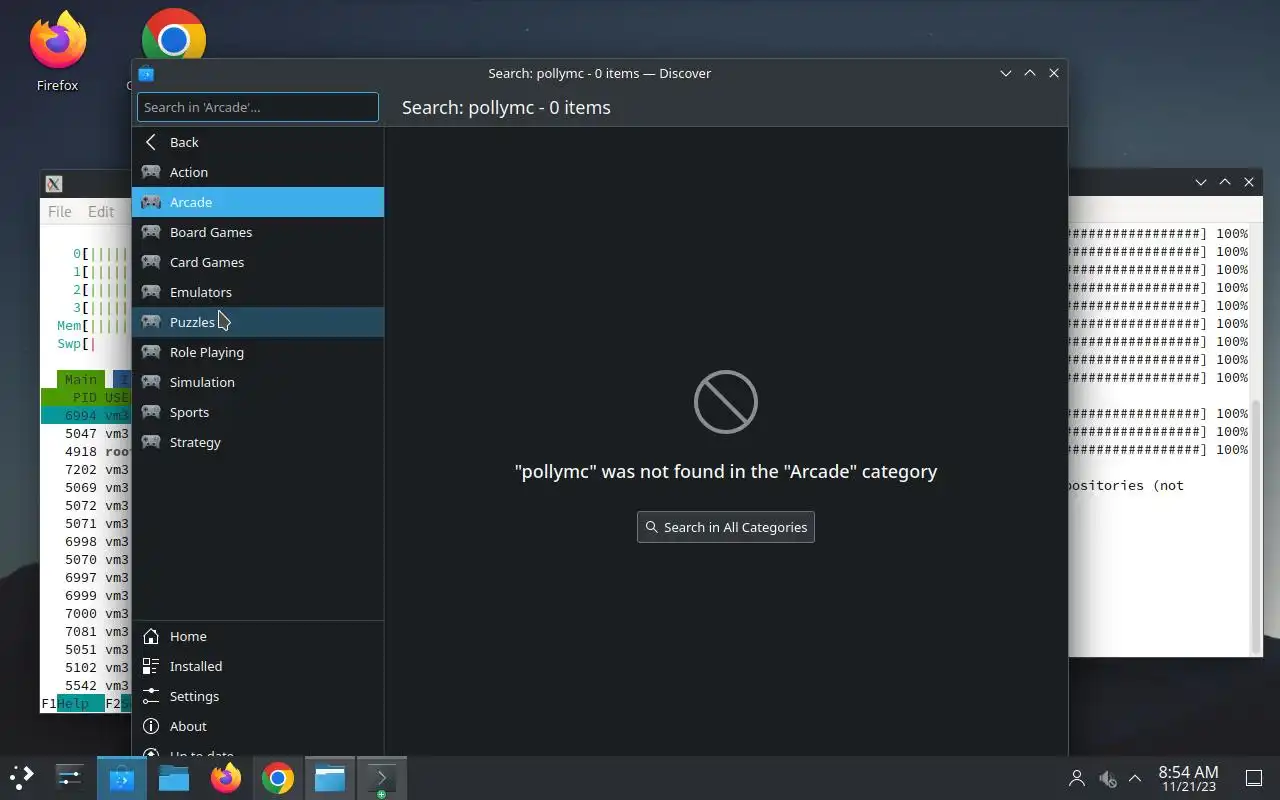Viewport: 1280px width, 800px height.
Task: Click the gamepad icon beside Action
Action: coord(151,172)
